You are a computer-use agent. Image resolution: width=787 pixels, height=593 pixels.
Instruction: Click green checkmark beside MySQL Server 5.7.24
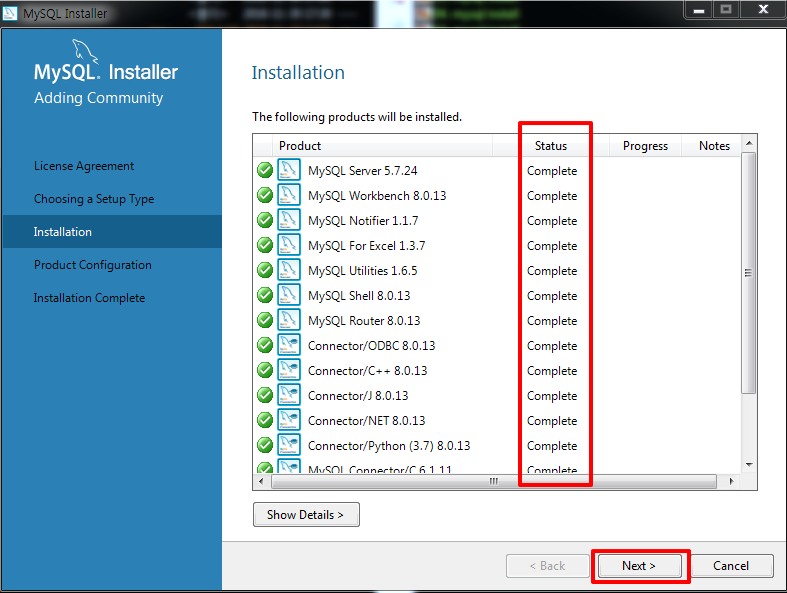coord(265,170)
